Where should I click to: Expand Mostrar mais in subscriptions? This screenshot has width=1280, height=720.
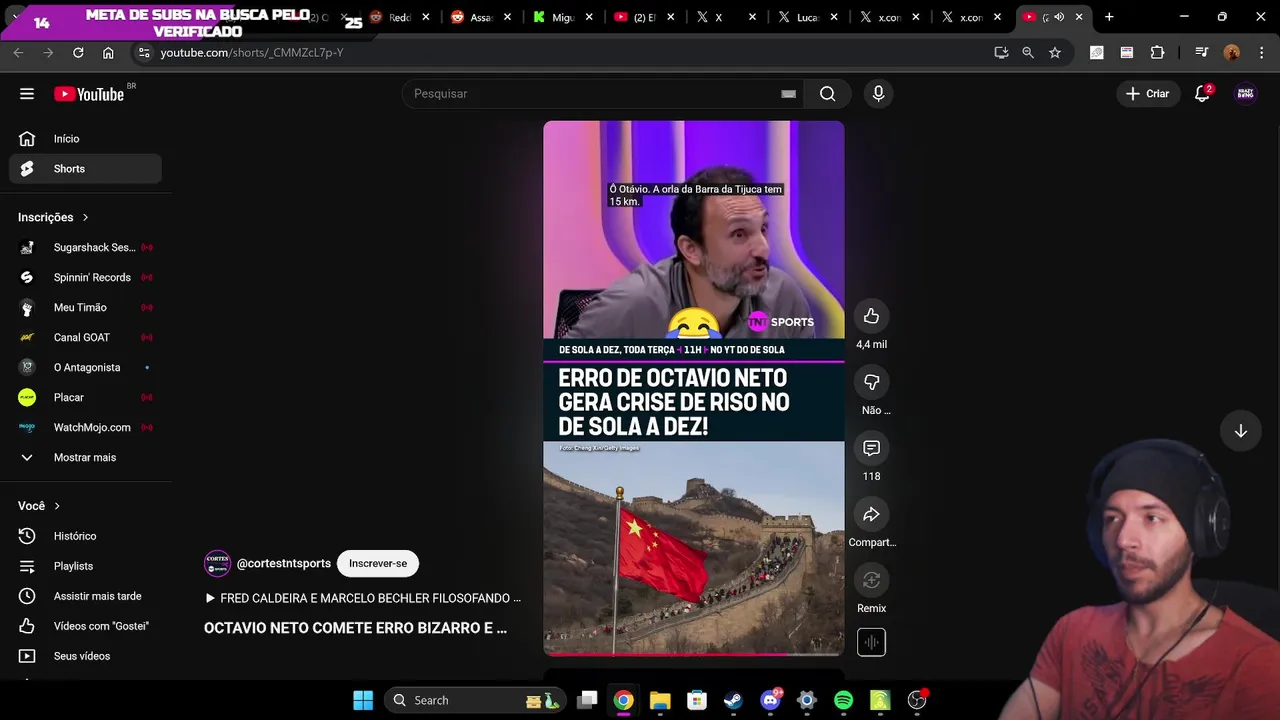click(85, 457)
